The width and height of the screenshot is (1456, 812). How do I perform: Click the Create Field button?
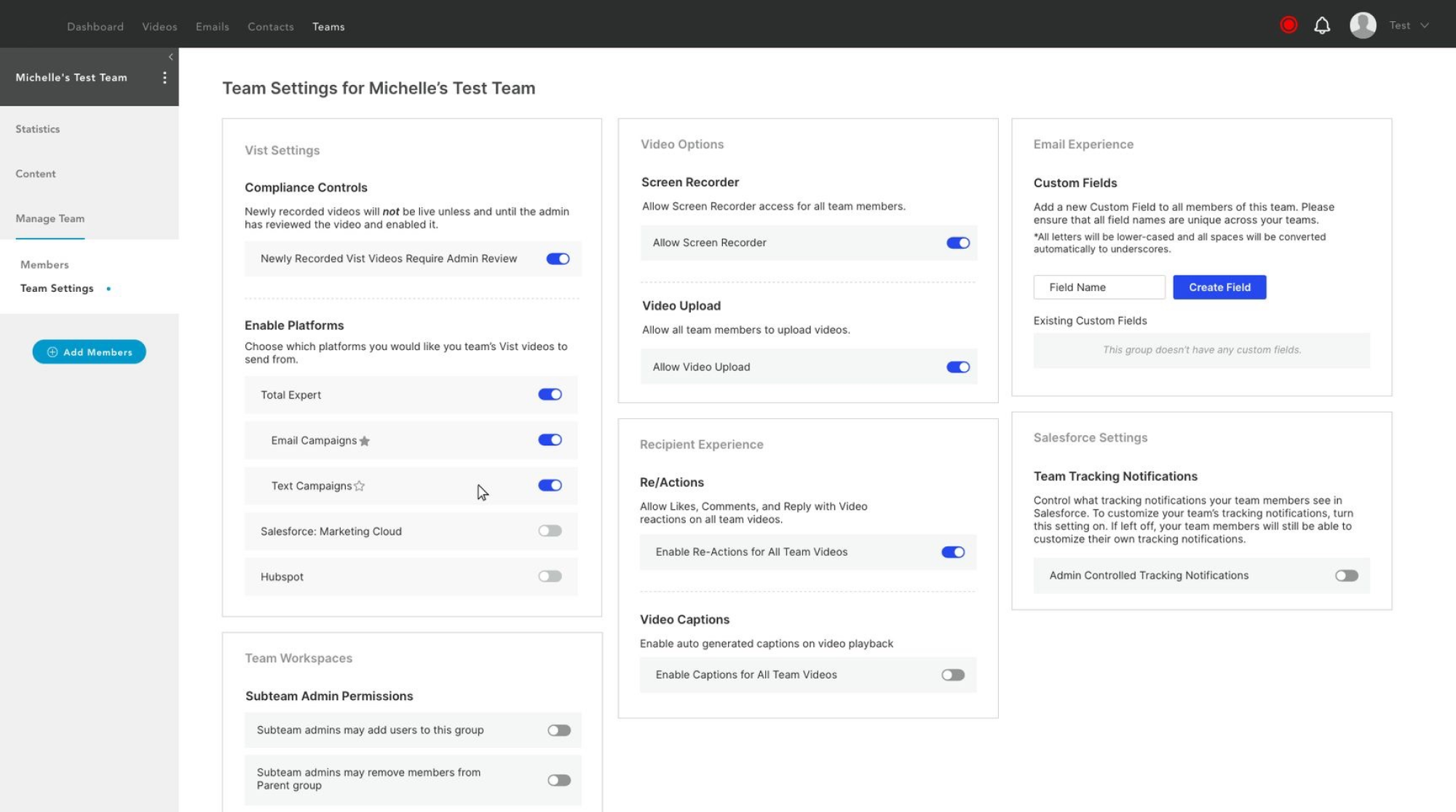(x=1219, y=287)
